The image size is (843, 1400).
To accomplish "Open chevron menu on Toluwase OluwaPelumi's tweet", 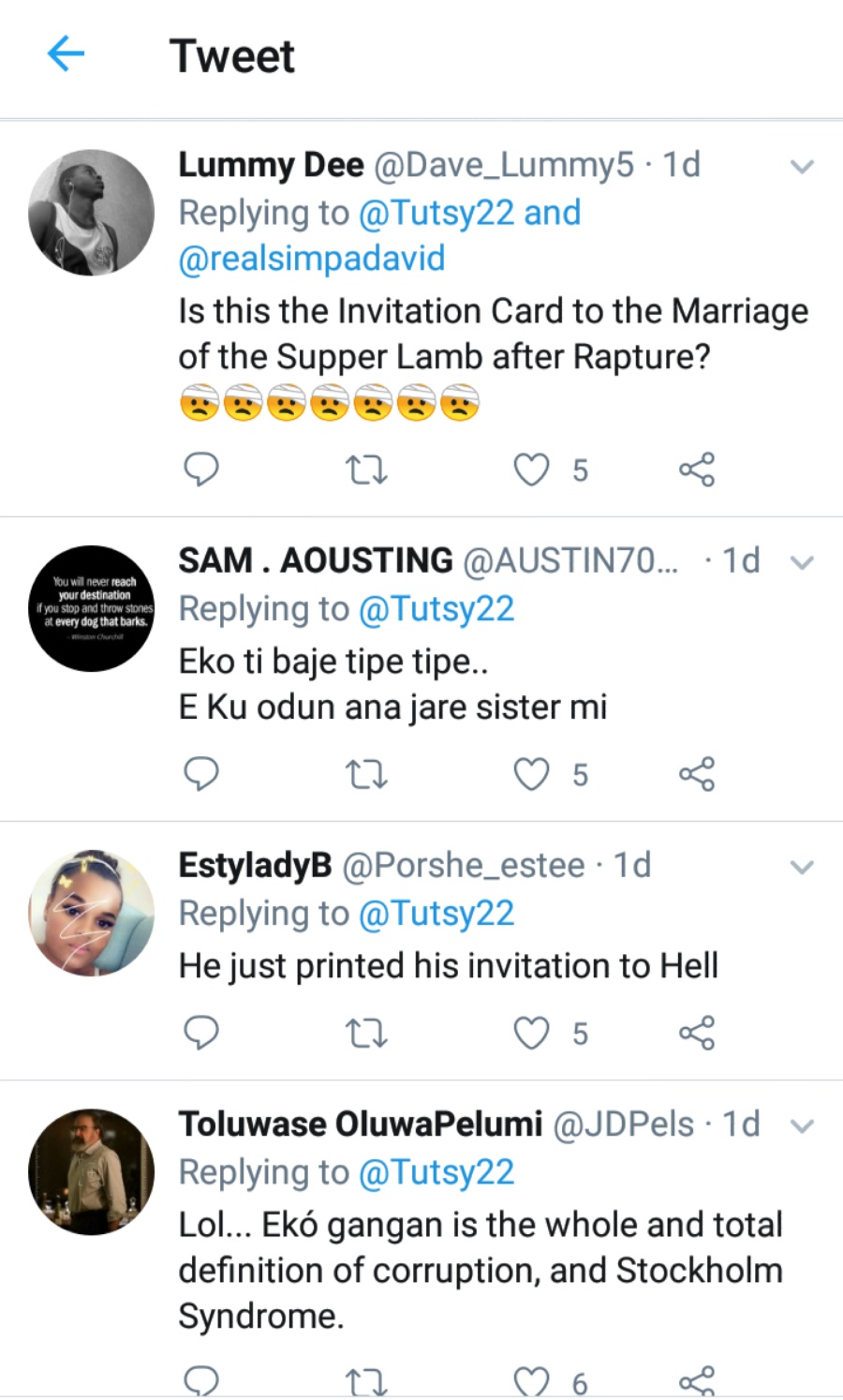I will tap(802, 1126).
